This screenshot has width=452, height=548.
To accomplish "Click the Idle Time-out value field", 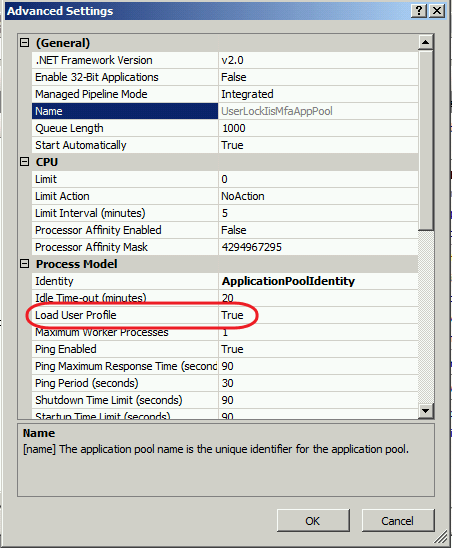I will pyautogui.click(x=318, y=298).
